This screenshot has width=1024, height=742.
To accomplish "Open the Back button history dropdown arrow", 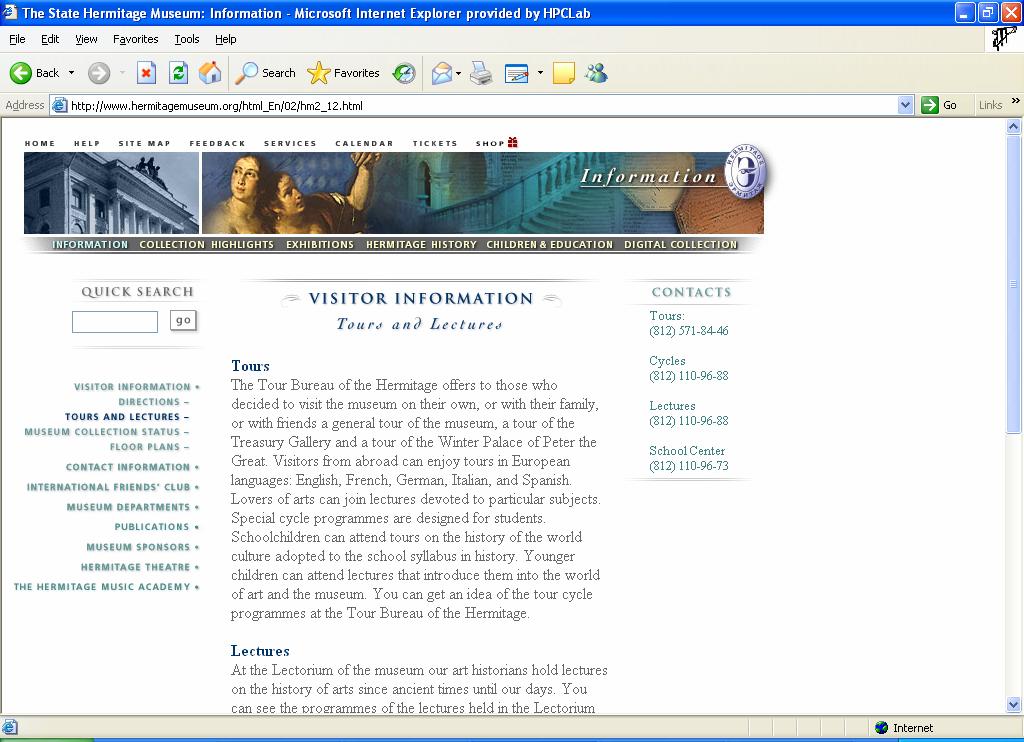I will pyautogui.click(x=71, y=73).
